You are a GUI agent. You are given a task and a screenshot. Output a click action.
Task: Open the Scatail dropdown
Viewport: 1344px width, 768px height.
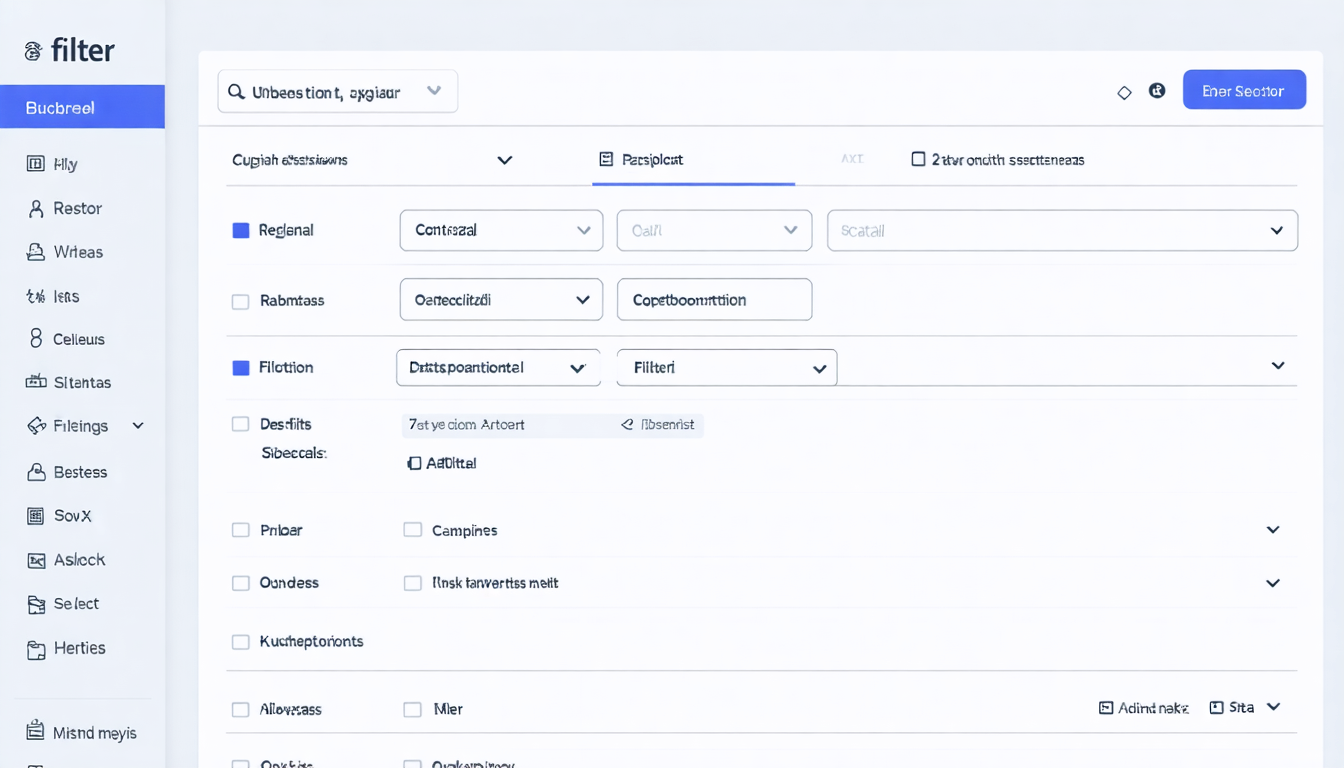point(1062,230)
